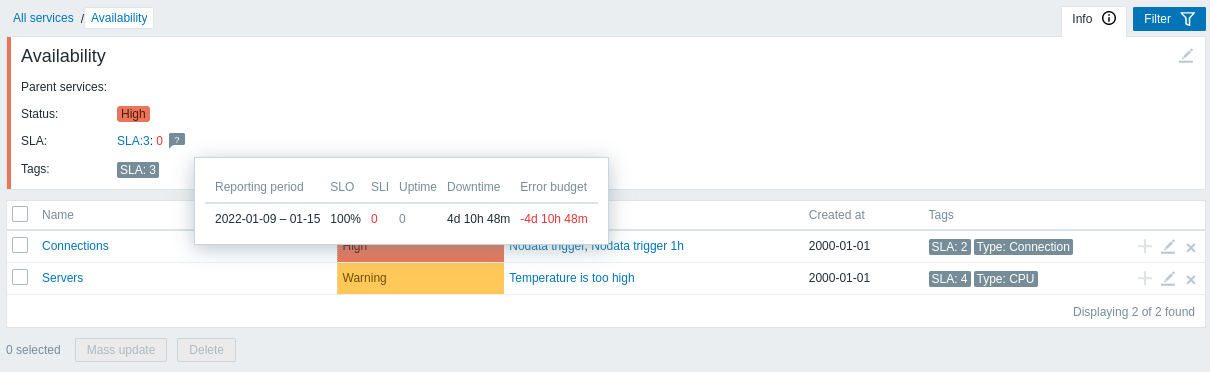Delete the Connections service row

click(1191, 247)
